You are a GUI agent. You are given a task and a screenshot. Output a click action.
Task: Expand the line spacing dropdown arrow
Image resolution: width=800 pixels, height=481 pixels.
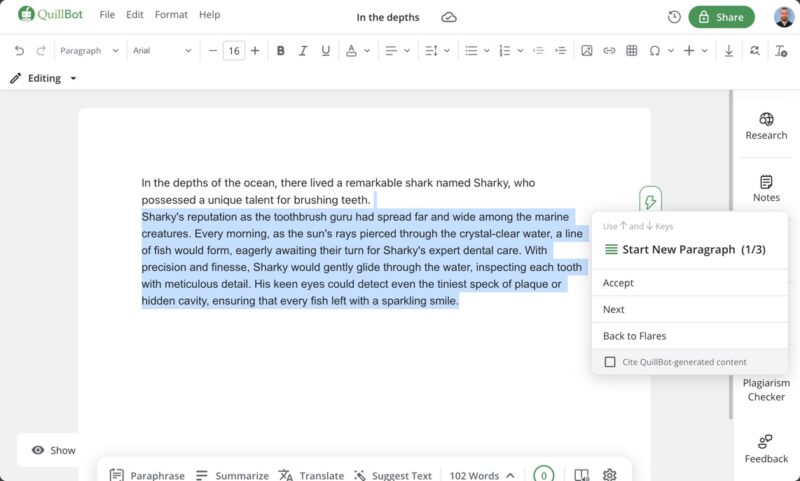coord(447,50)
